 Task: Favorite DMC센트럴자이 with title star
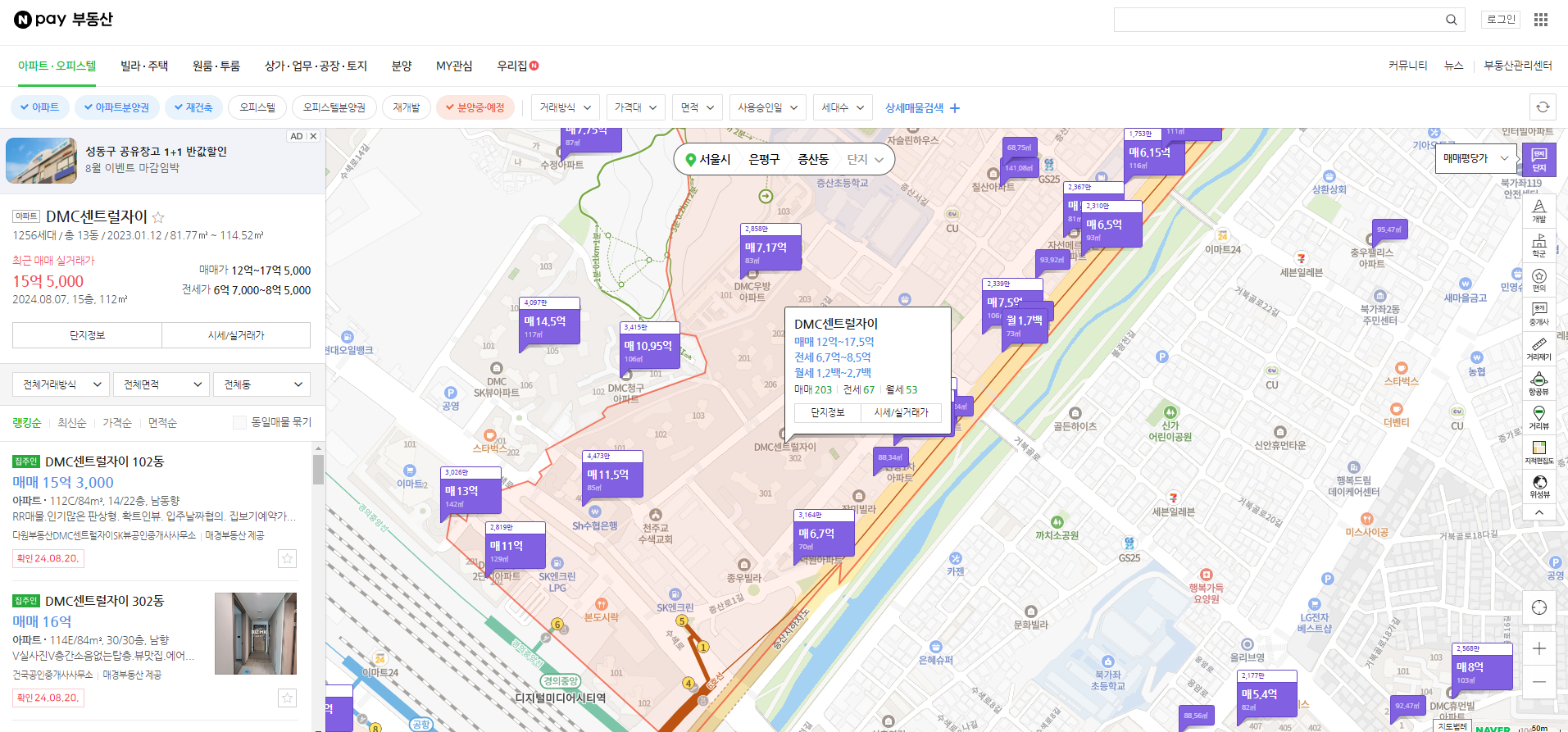(x=158, y=217)
